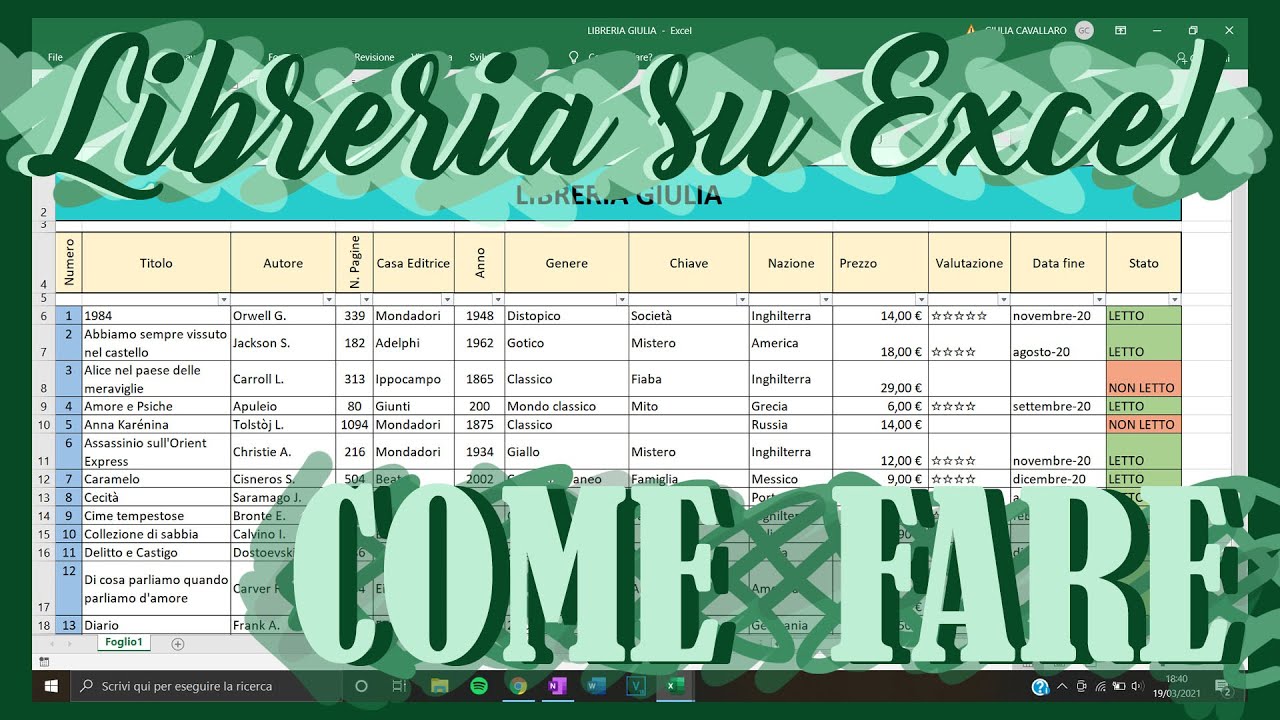Select the 'Ippocampo' publisher cell

click(413, 379)
